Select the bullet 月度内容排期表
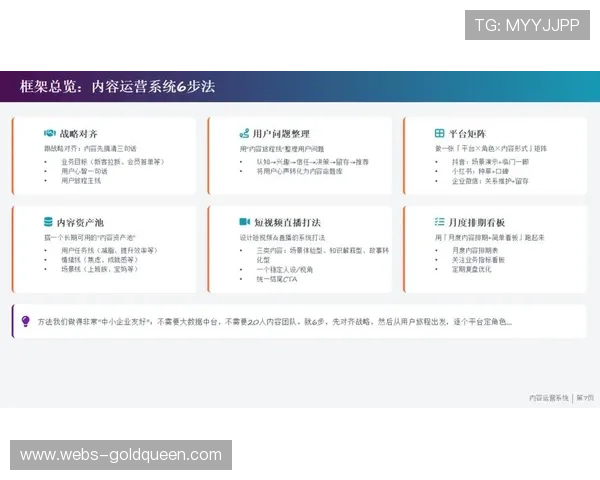 point(475,250)
